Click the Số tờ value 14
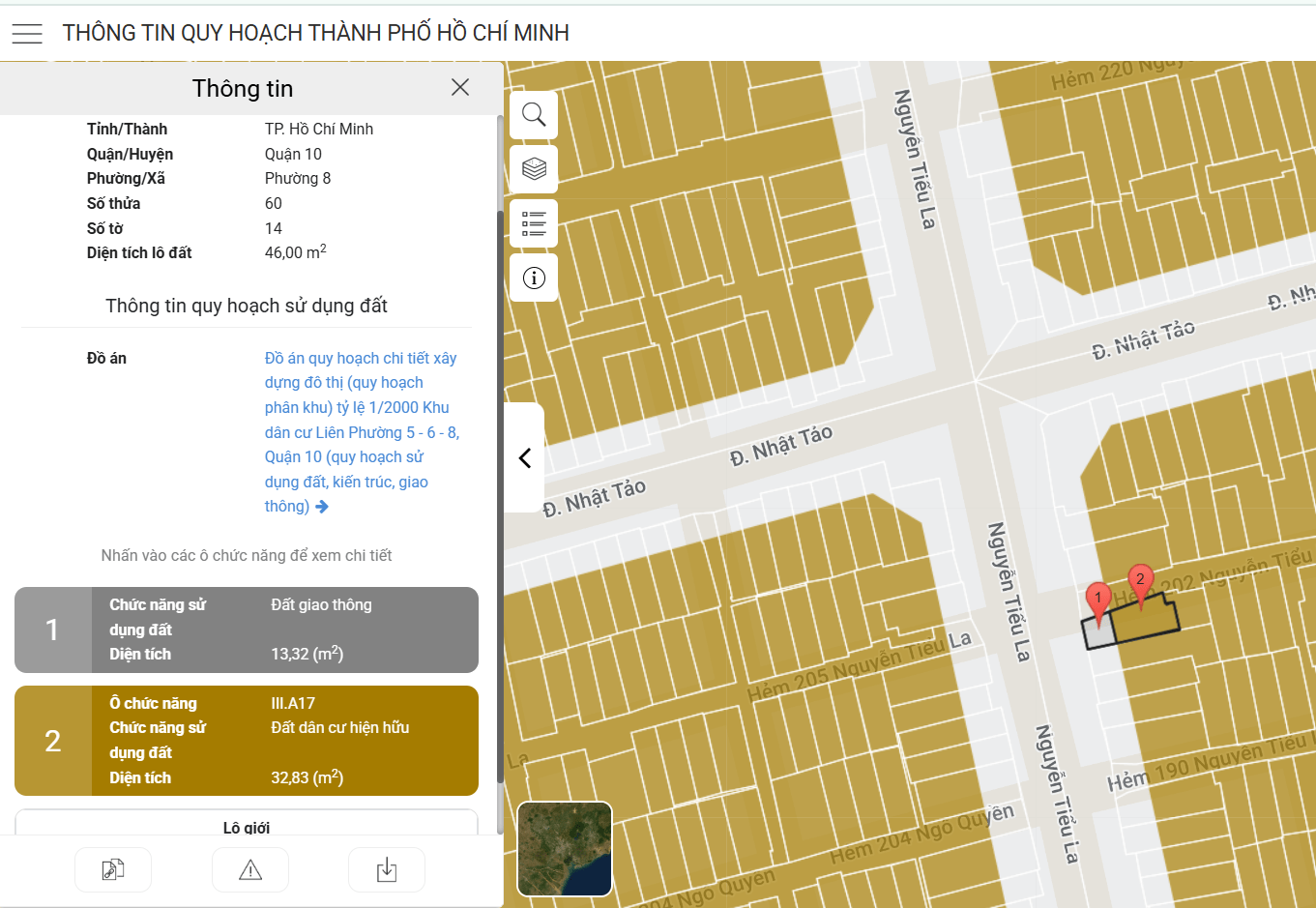1316x908 pixels. 274,228
